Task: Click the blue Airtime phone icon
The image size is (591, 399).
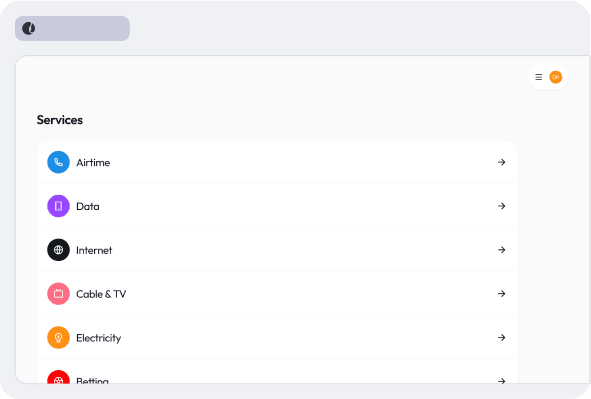Action: coord(58,162)
